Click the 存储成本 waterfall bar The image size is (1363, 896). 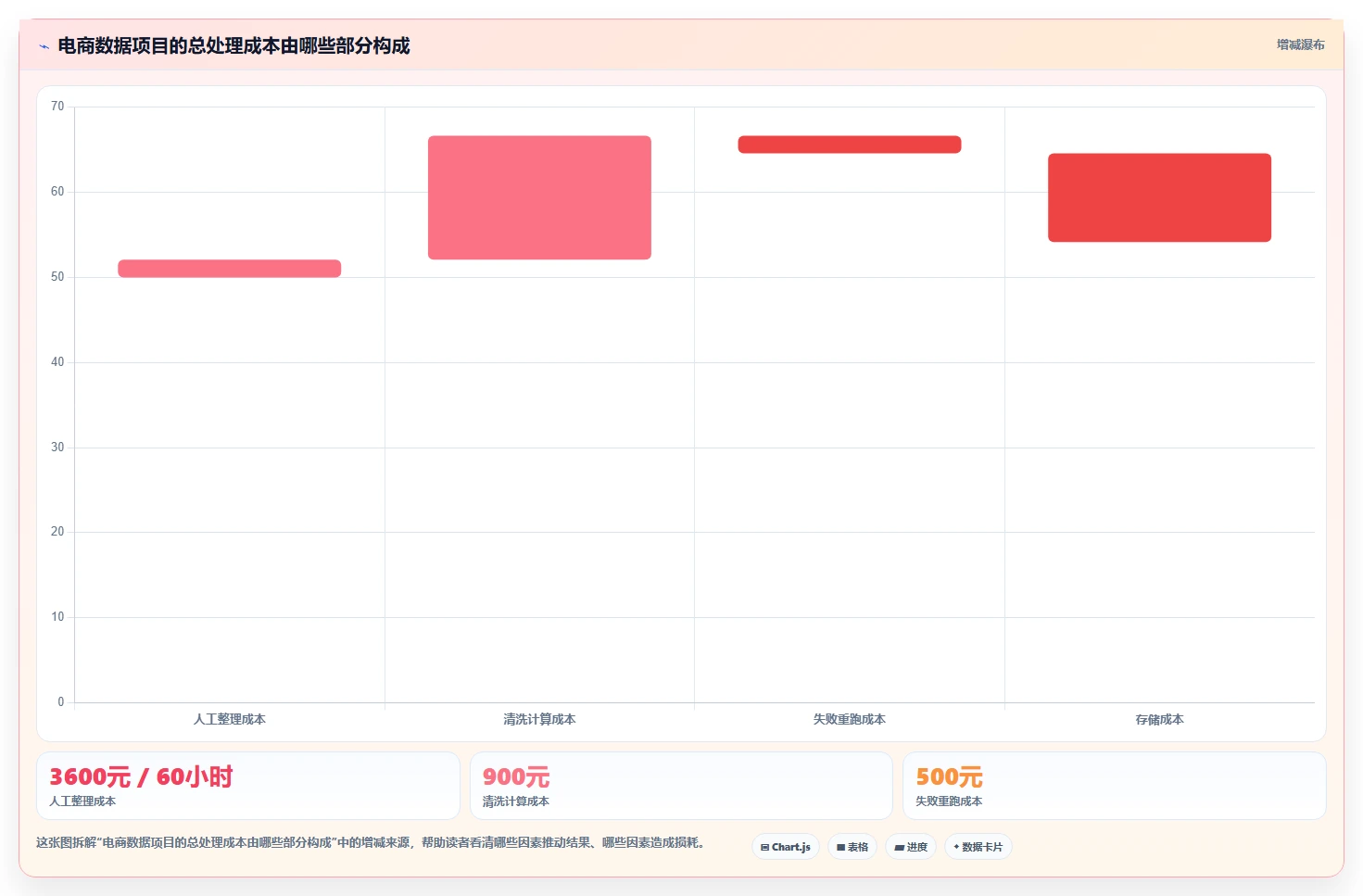[x=1159, y=197]
